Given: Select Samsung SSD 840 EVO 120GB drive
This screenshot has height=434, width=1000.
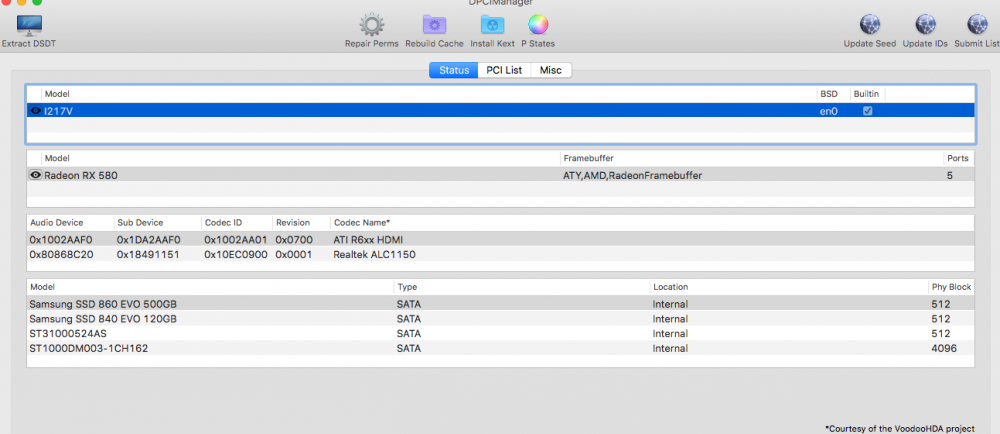Looking at the screenshot, I should tap(501, 319).
